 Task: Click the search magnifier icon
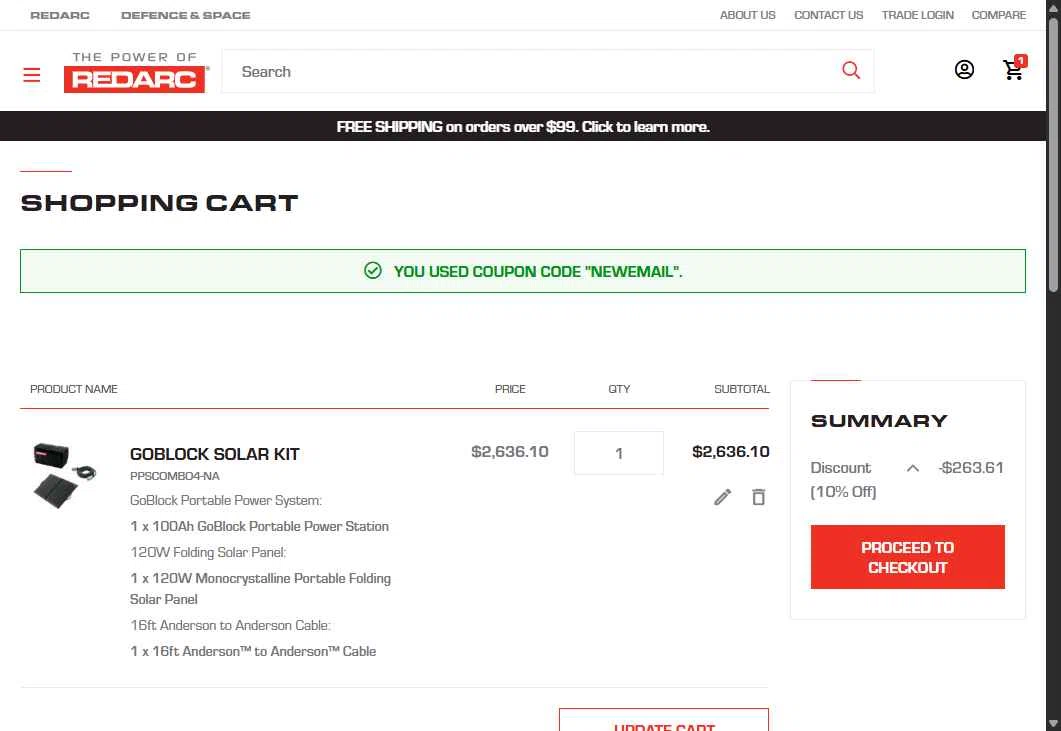(851, 70)
